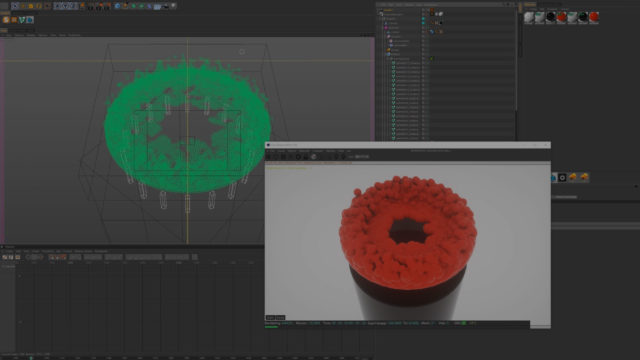
Task: Click the orange grid icon beside the orange sphere
Action: coord(14,20)
